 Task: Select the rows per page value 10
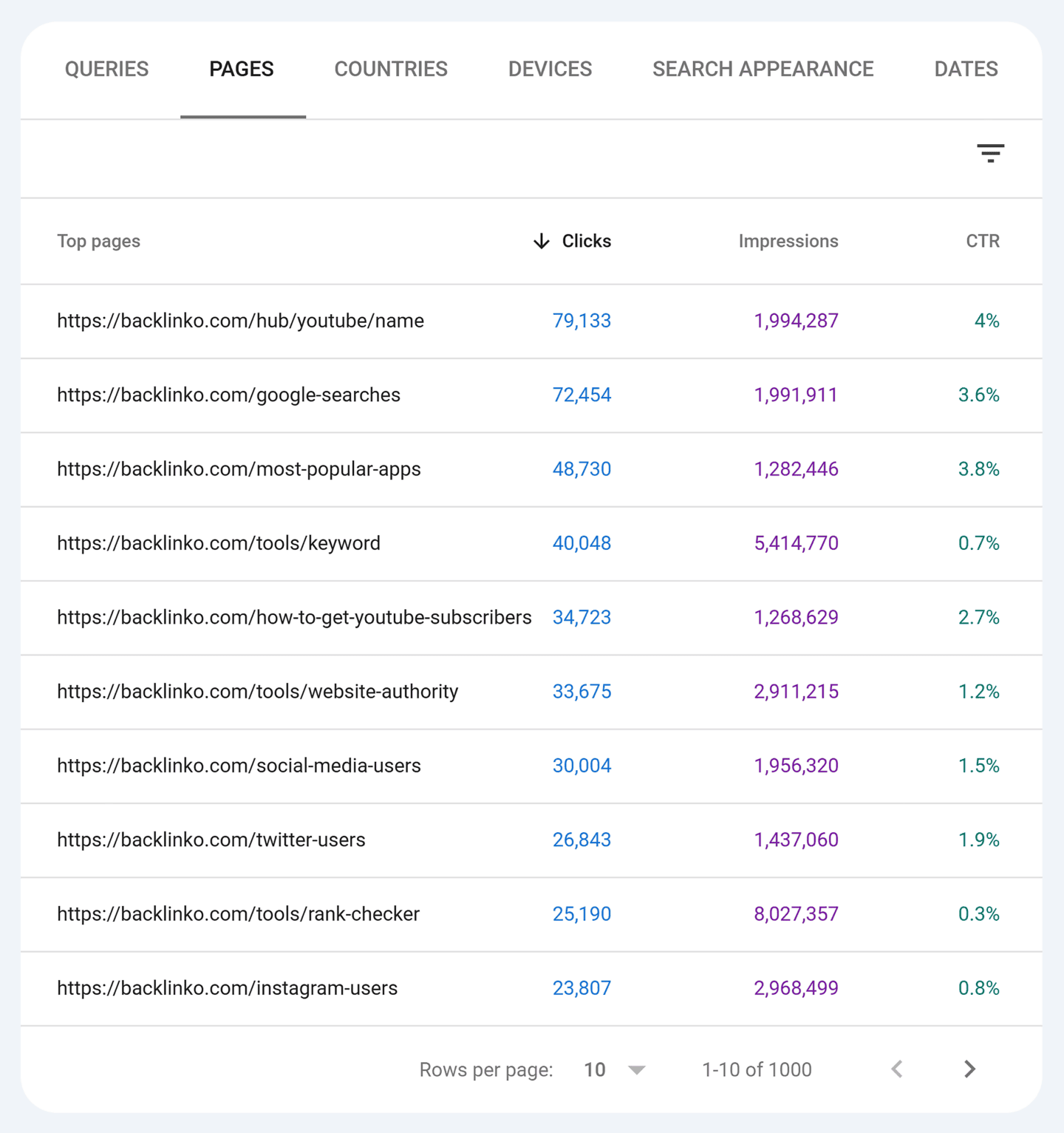[594, 1069]
